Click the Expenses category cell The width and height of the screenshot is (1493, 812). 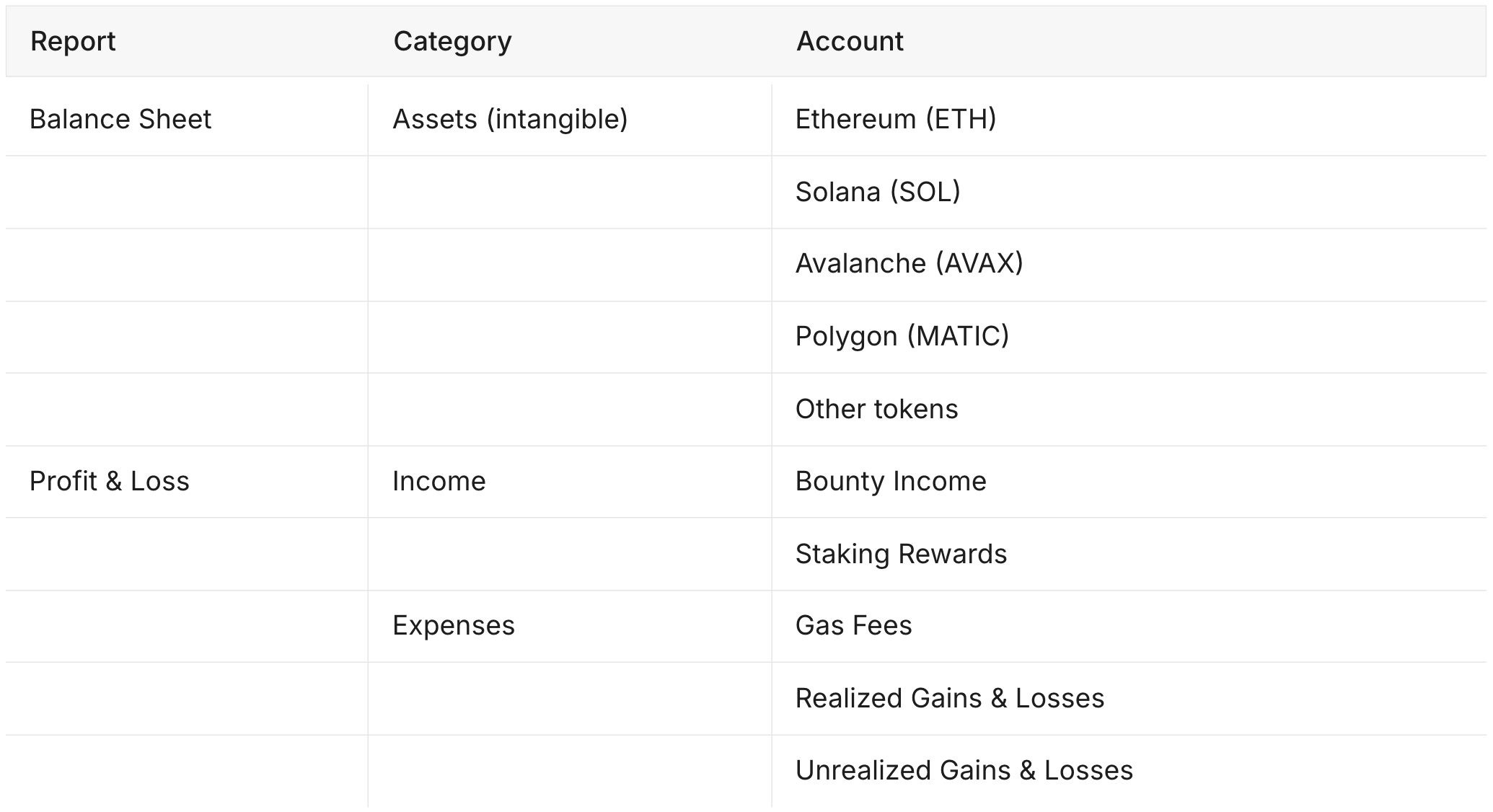pyautogui.click(x=453, y=626)
